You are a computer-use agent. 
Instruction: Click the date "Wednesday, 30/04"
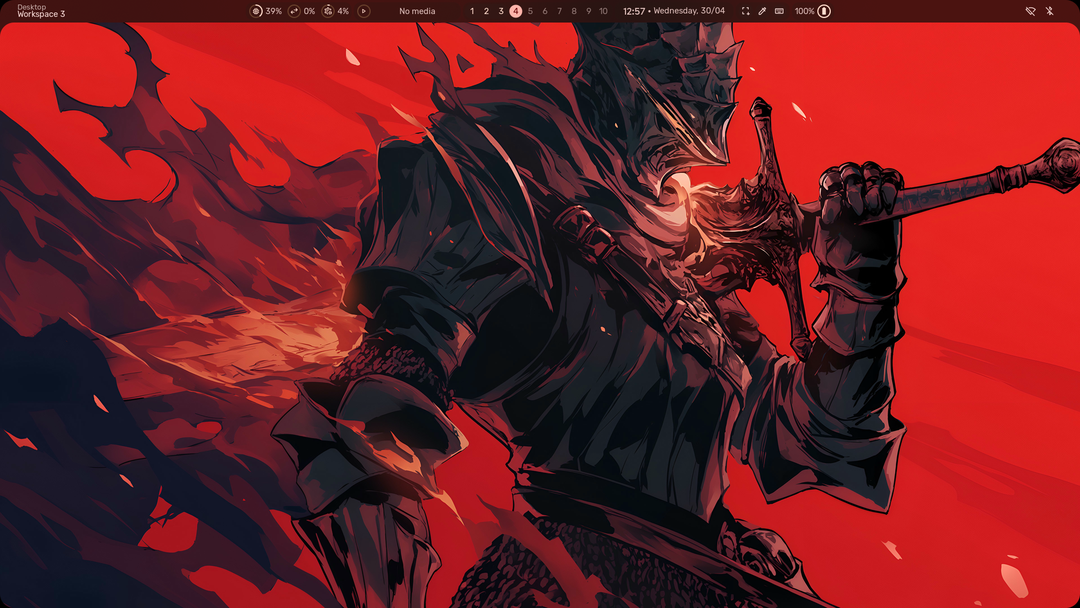689,11
